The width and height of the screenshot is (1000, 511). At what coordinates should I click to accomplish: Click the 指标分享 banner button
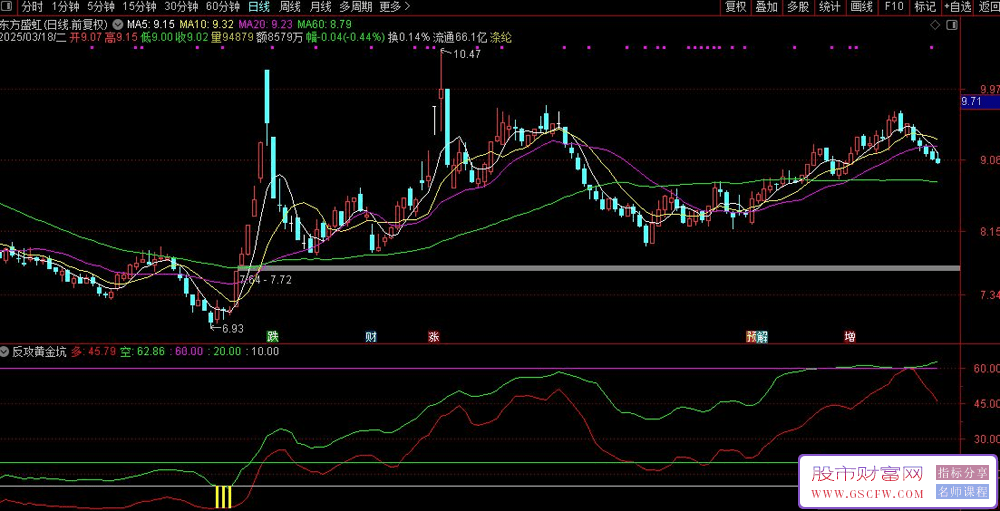click(962, 472)
